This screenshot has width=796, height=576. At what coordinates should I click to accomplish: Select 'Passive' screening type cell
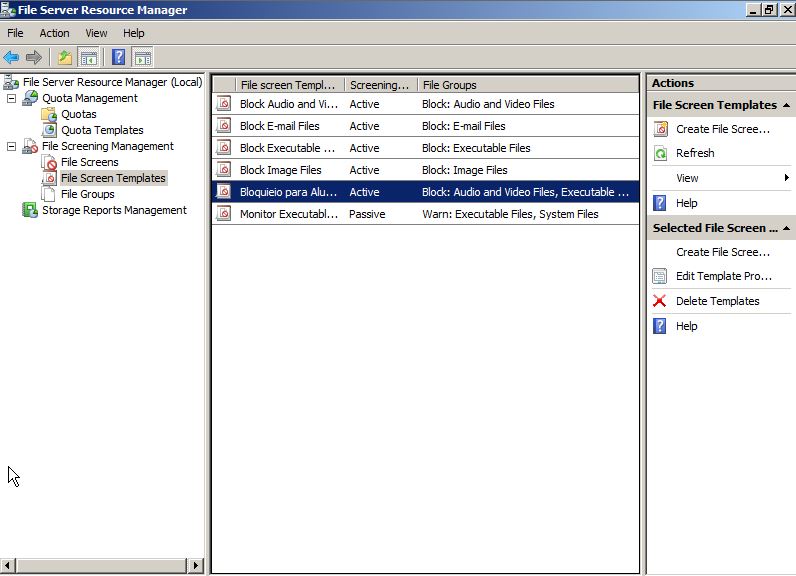click(x=367, y=214)
